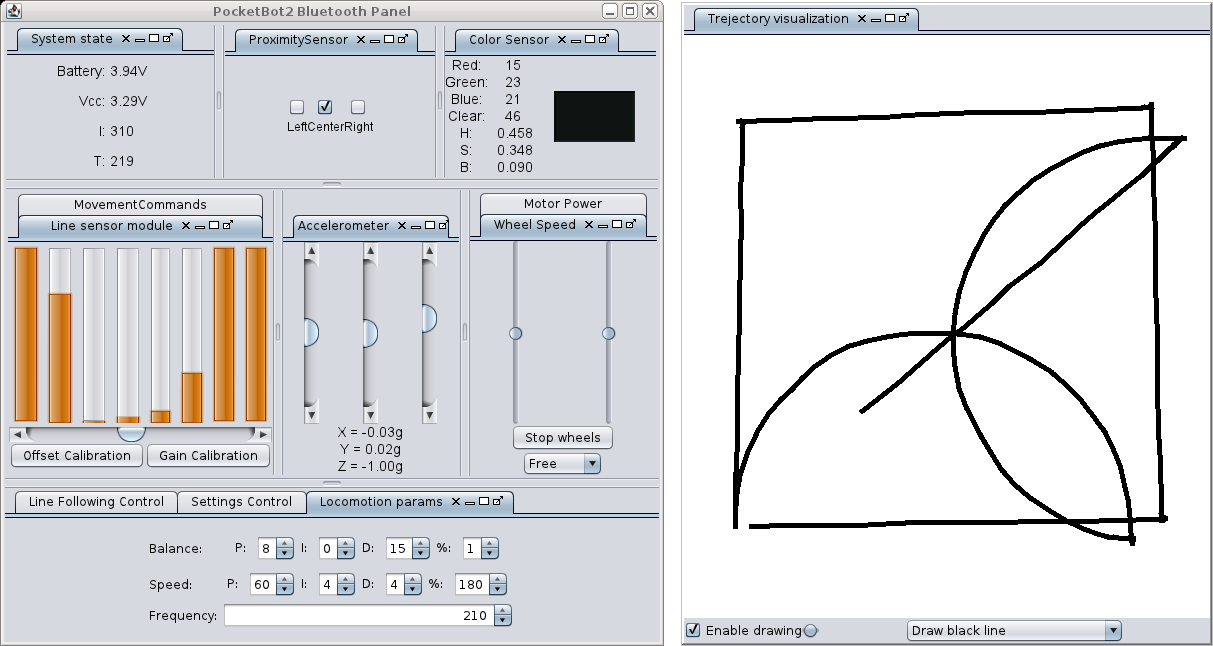This screenshot has height=646, width=1213.
Task: Disable the Enable drawing checkbox
Action: coord(693,630)
